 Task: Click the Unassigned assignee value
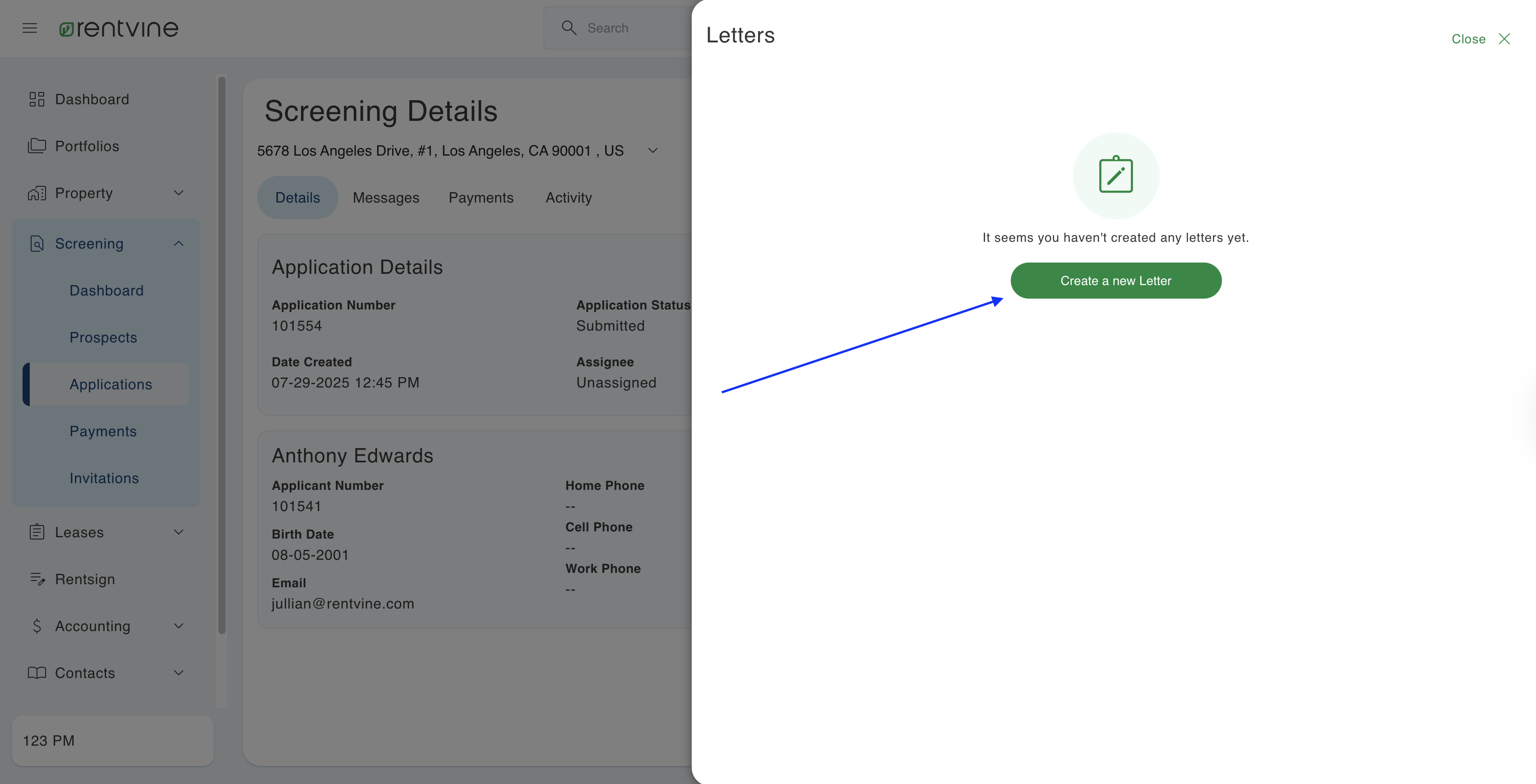click(616, 383)
